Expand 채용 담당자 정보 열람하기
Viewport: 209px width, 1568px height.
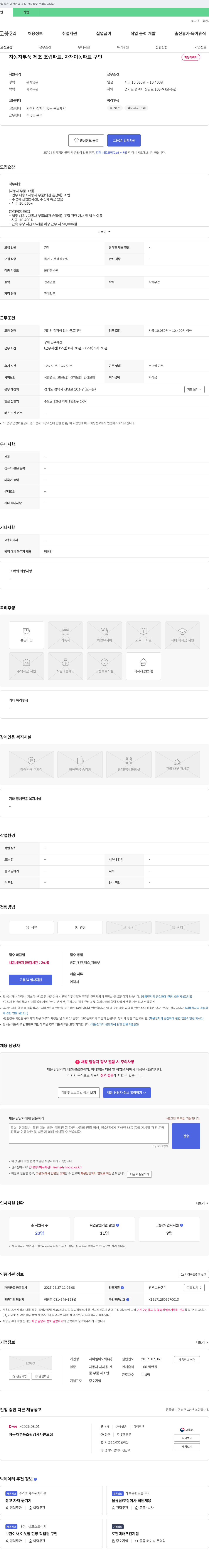click(x=127, y=1093)
